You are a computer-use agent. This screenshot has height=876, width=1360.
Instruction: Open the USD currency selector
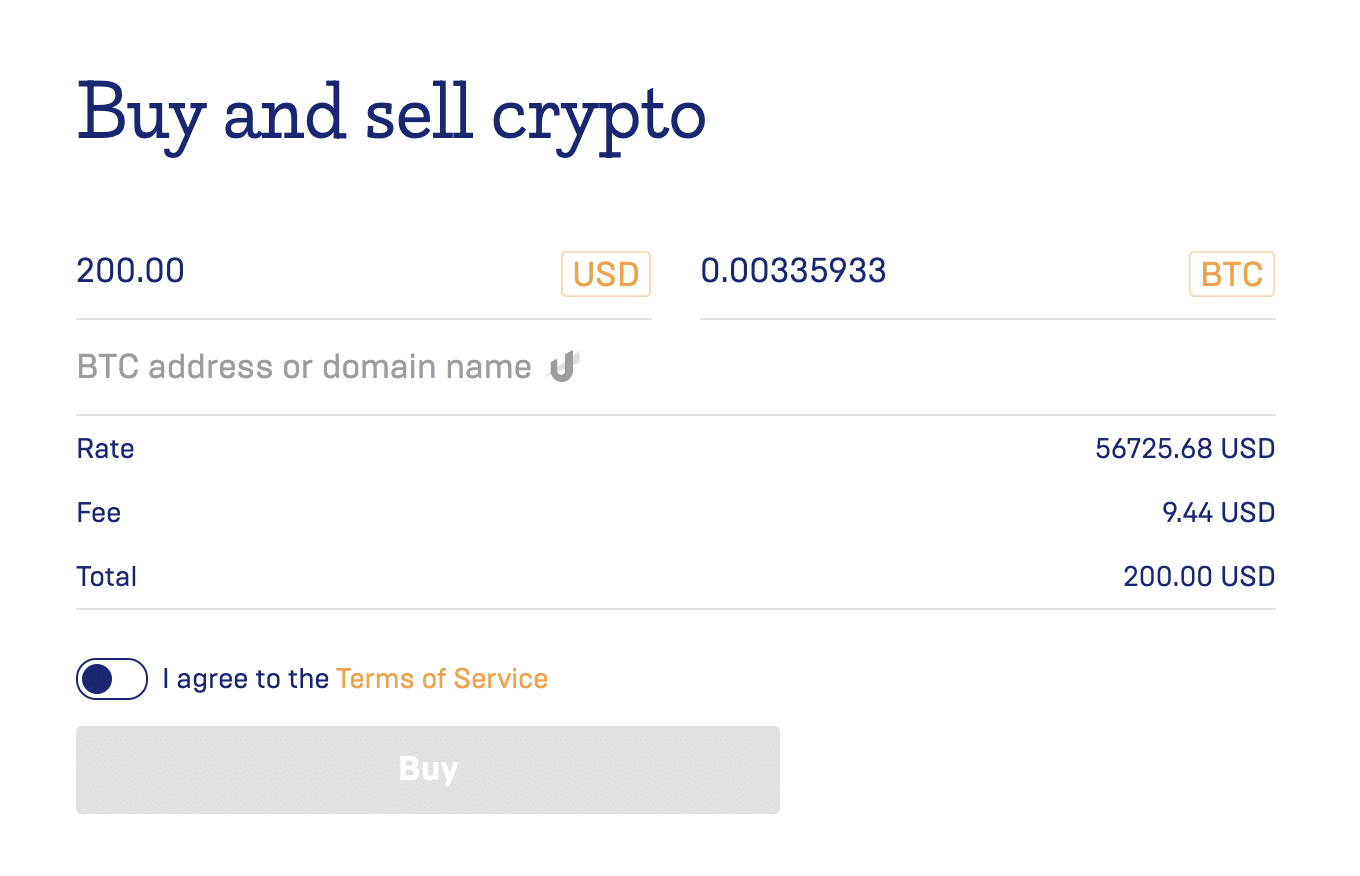(606, 274)
